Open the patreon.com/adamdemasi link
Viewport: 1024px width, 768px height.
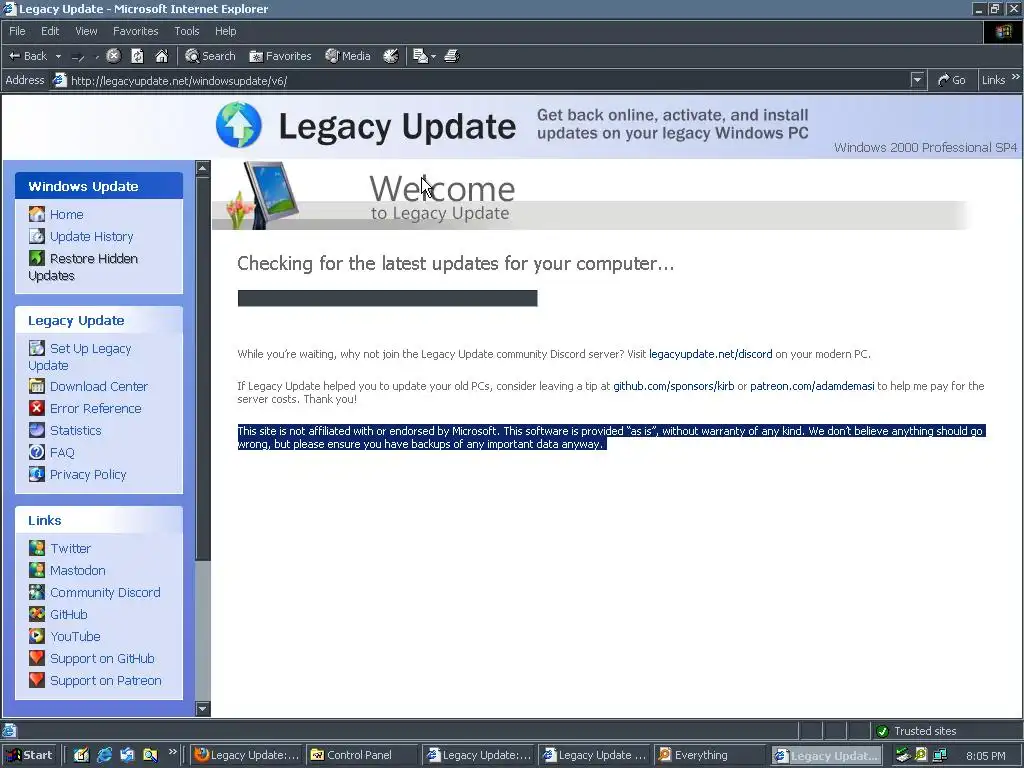coord(812,386)
